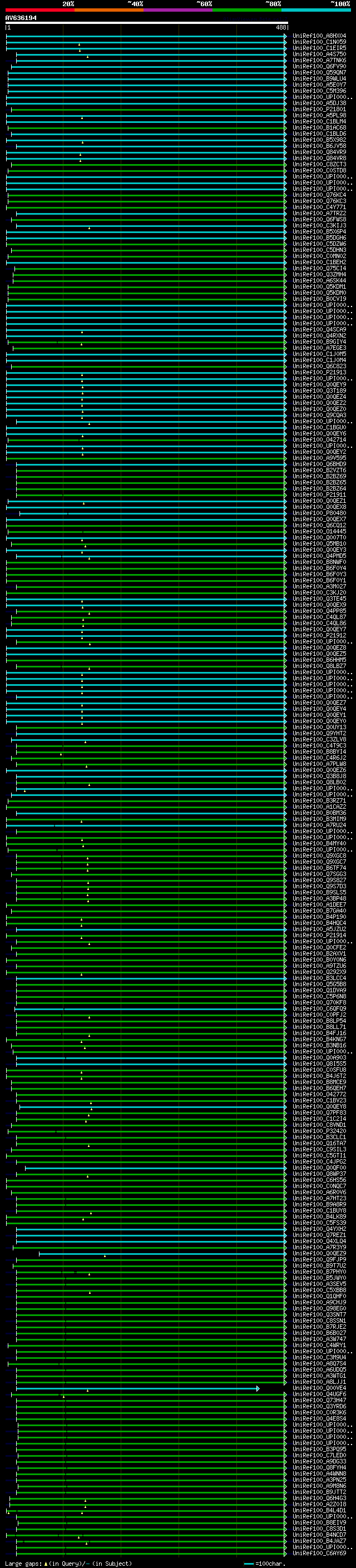Select the green 80% identity legend segment
Screen dimensions: 356x1568
pos(247,10)
